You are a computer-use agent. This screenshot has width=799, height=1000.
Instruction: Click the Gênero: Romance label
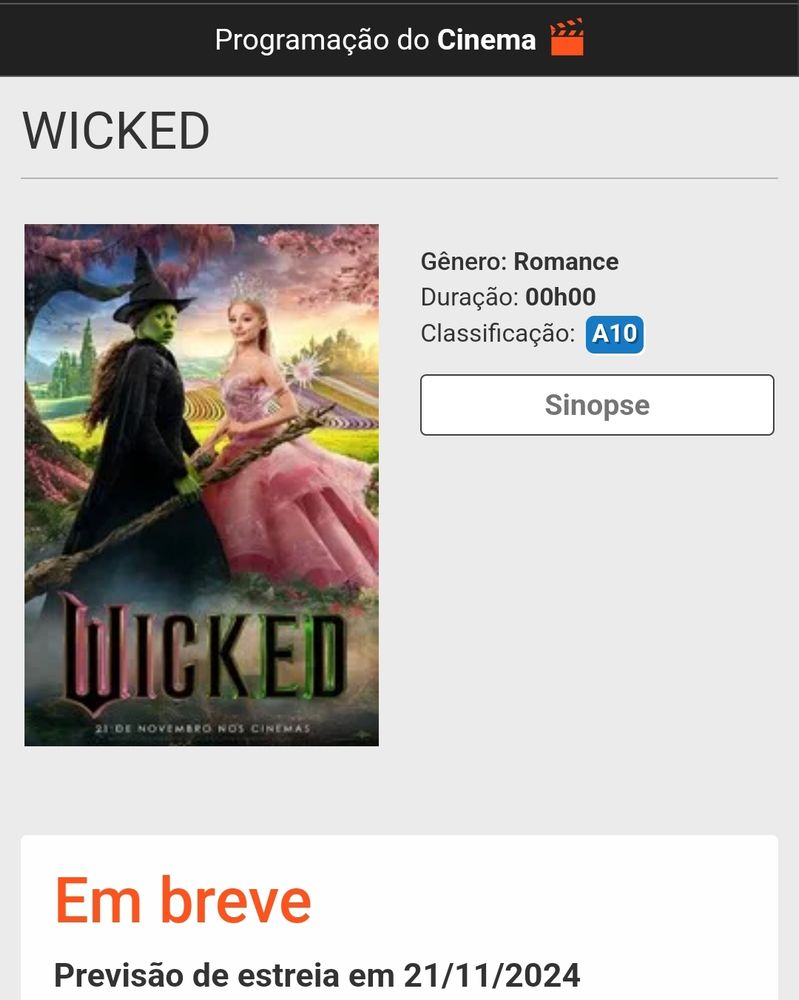pyautogui.click(x=519, y=261)
